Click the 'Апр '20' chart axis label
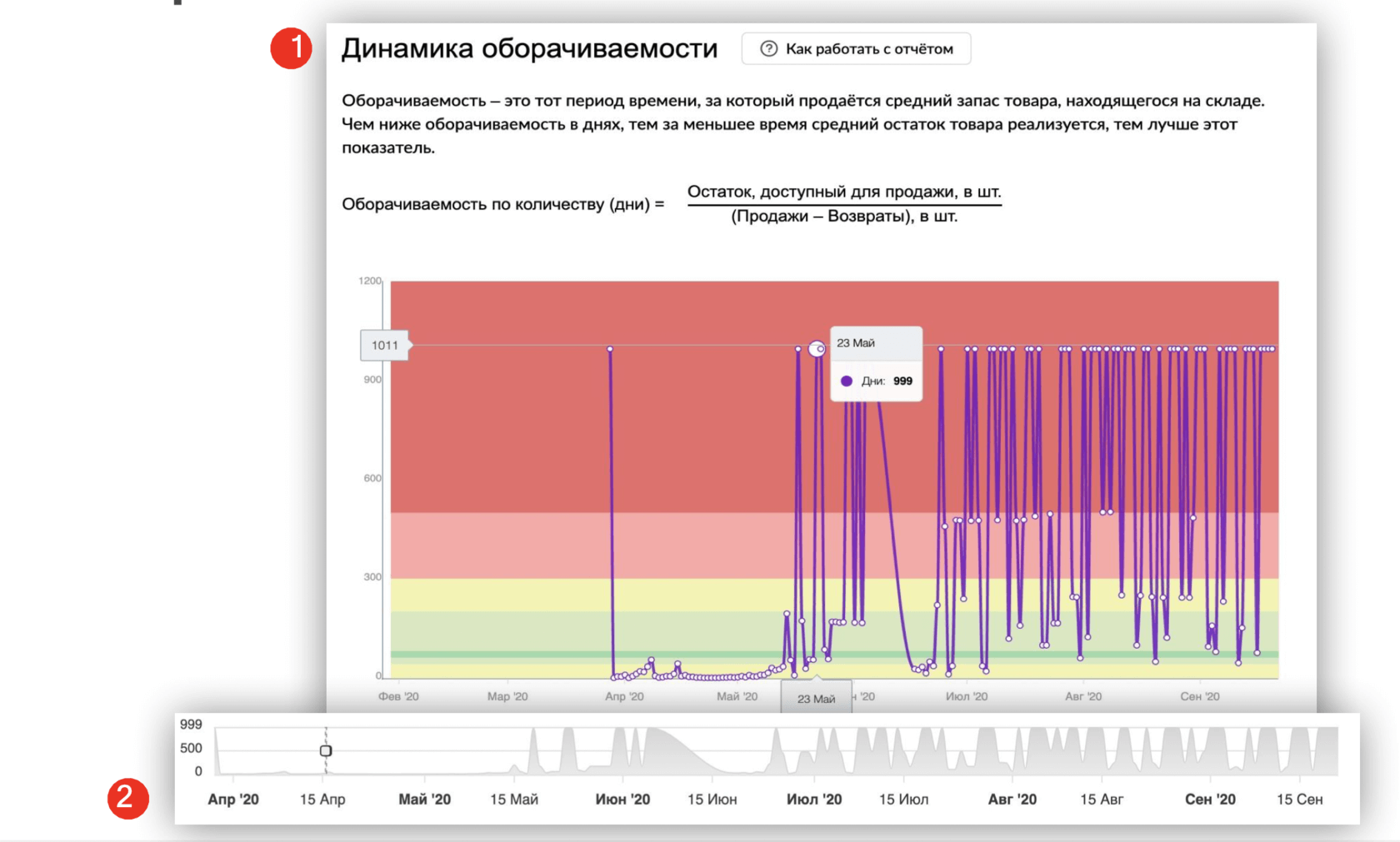Viewport: 1400px width, 842px height. coord(624,696)
